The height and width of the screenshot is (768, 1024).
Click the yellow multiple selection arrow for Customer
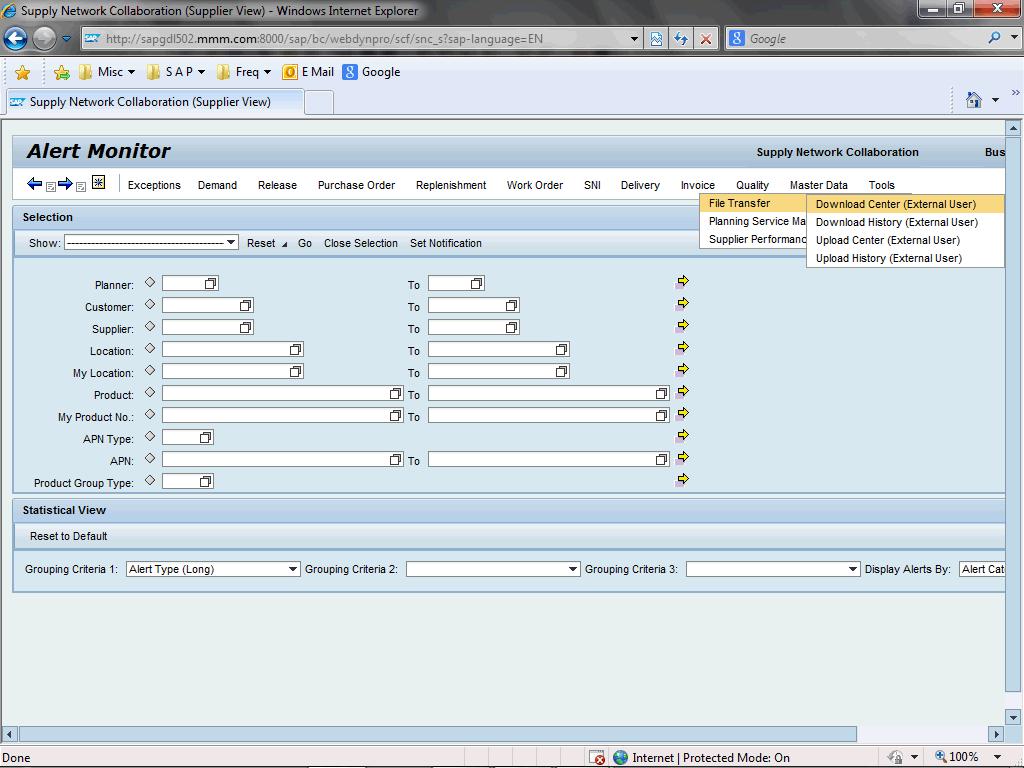click(682, 304)
